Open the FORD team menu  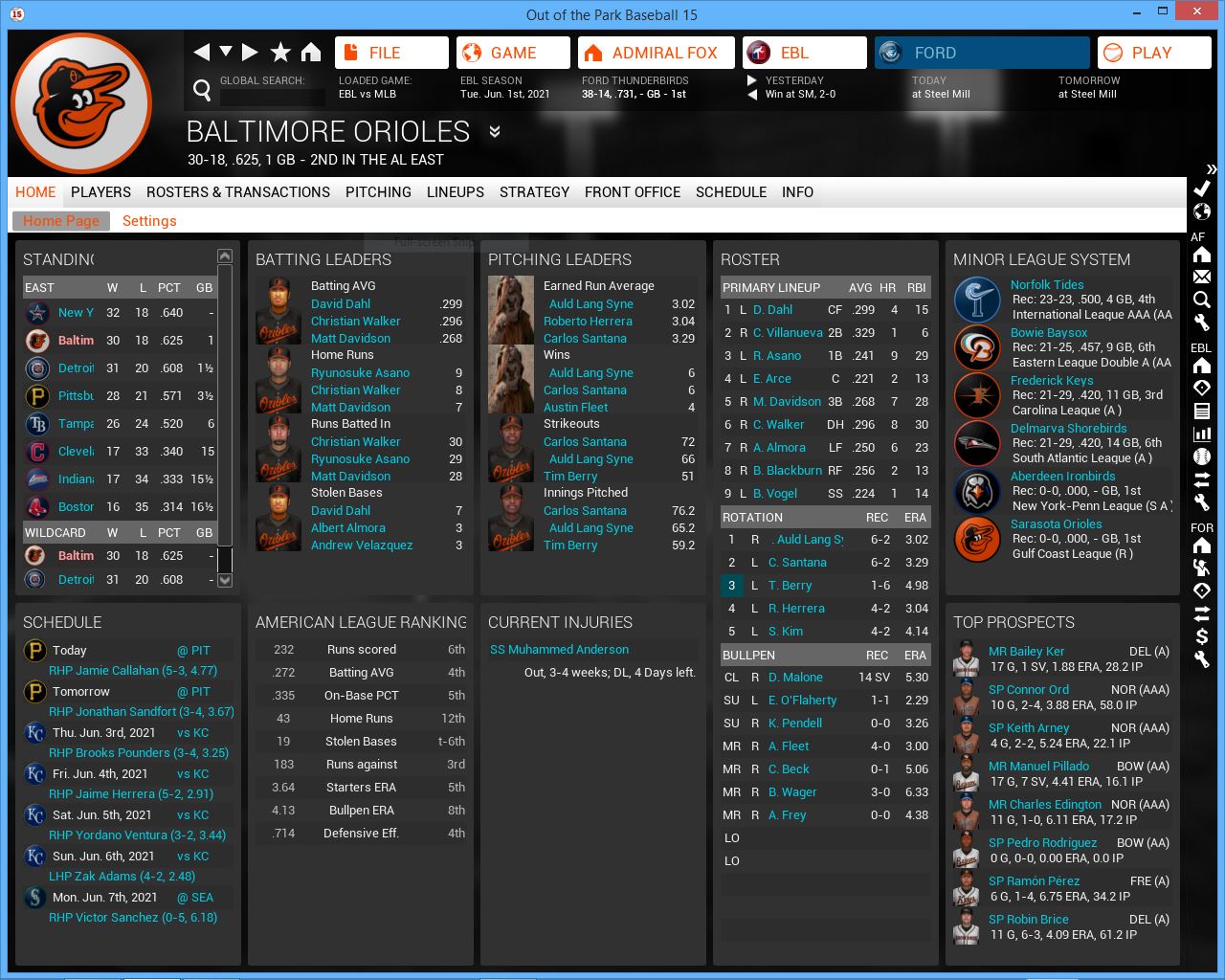982,53
